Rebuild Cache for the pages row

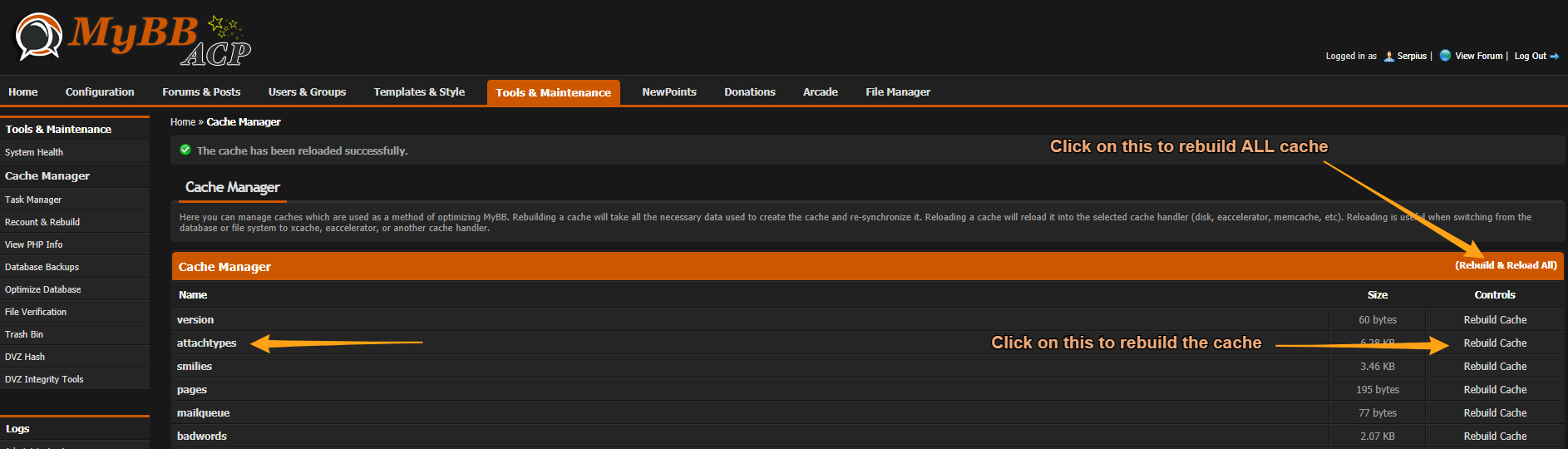1495,390
